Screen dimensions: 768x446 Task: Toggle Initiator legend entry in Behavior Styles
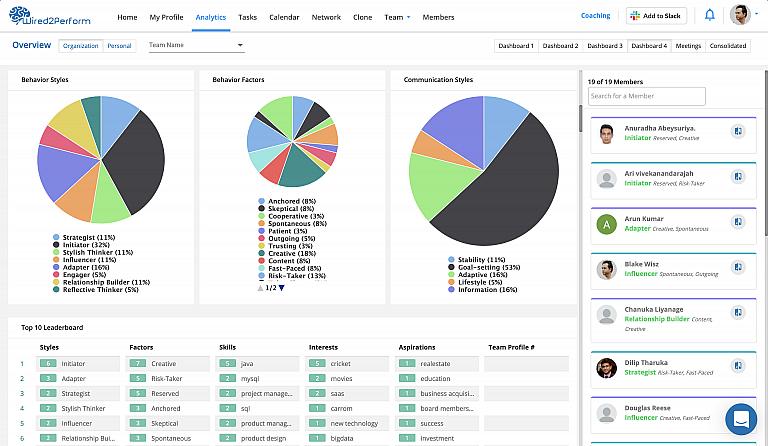(x=81, y=245)
